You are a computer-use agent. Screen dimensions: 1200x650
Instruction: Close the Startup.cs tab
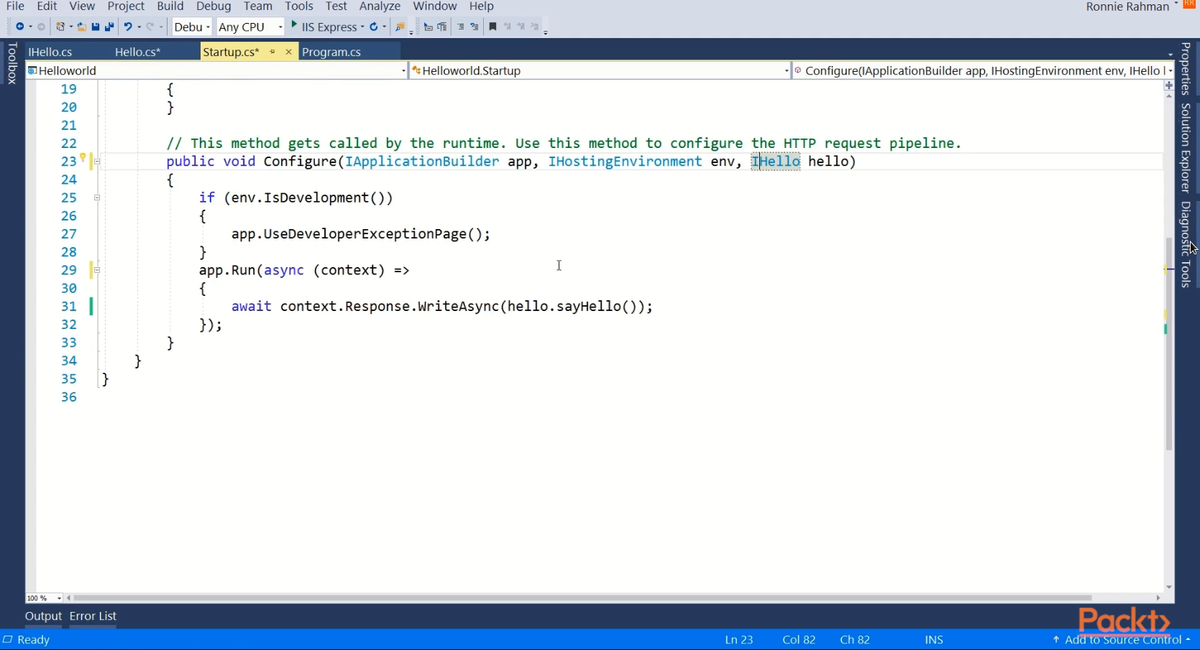[x=289, y=52]
